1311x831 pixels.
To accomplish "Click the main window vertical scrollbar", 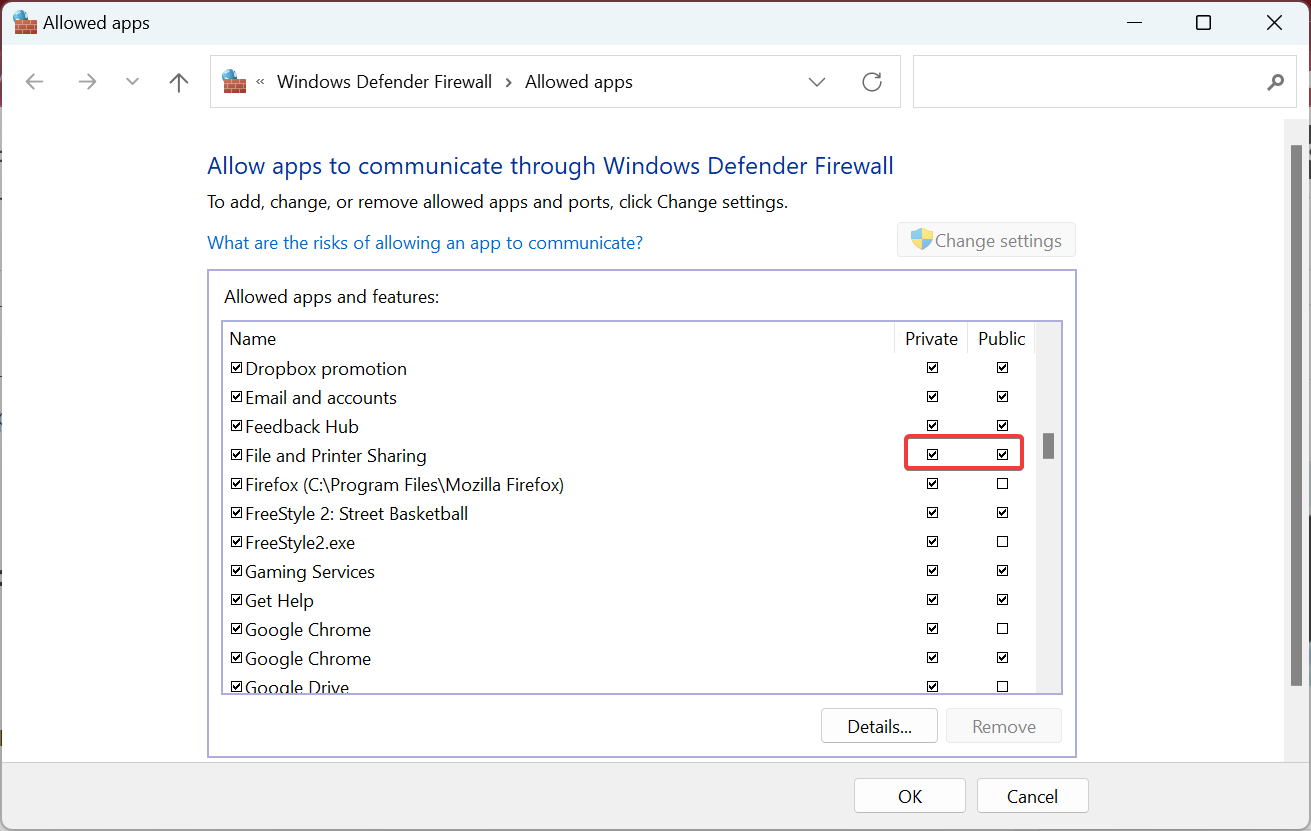I will pyautogui.click(x=1296, y=415).
